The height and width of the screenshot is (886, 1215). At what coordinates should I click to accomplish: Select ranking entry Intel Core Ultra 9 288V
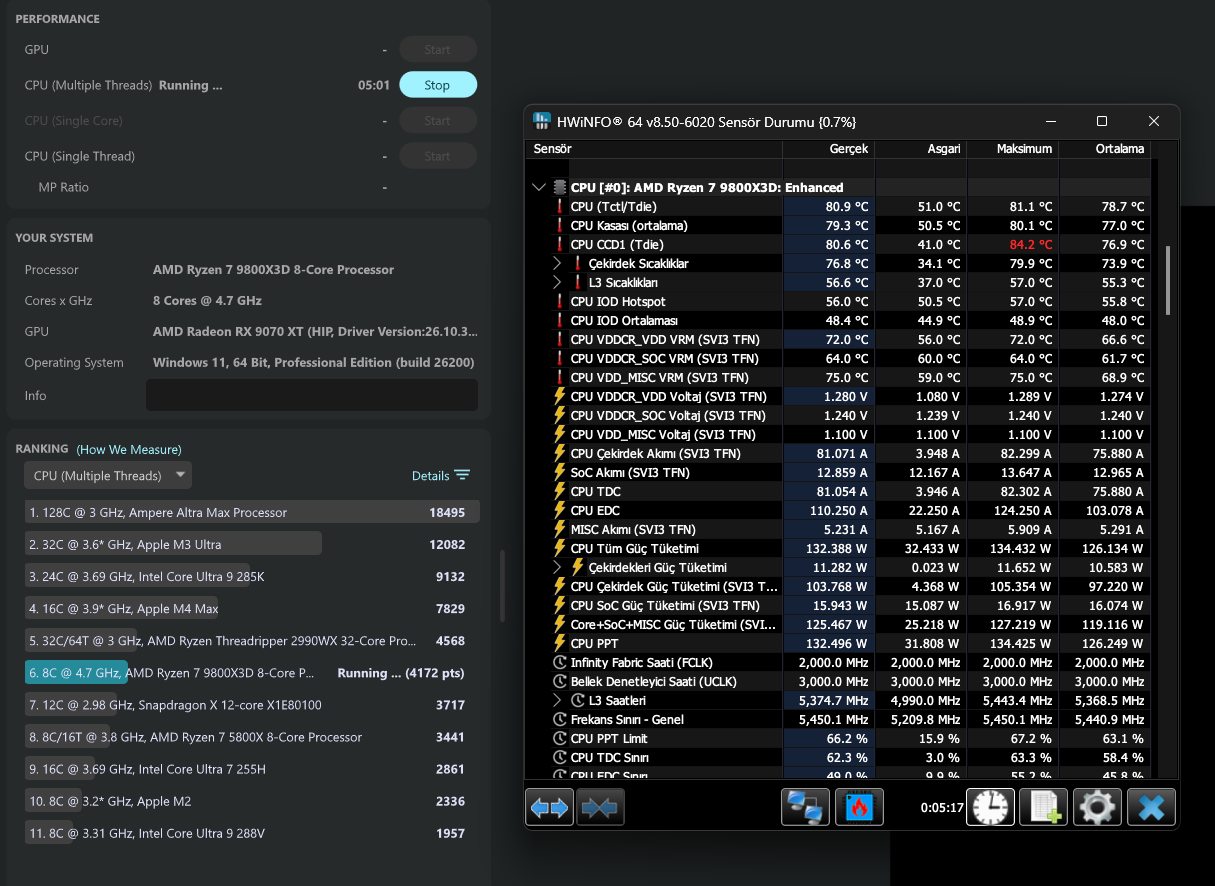tap(252, 833)
